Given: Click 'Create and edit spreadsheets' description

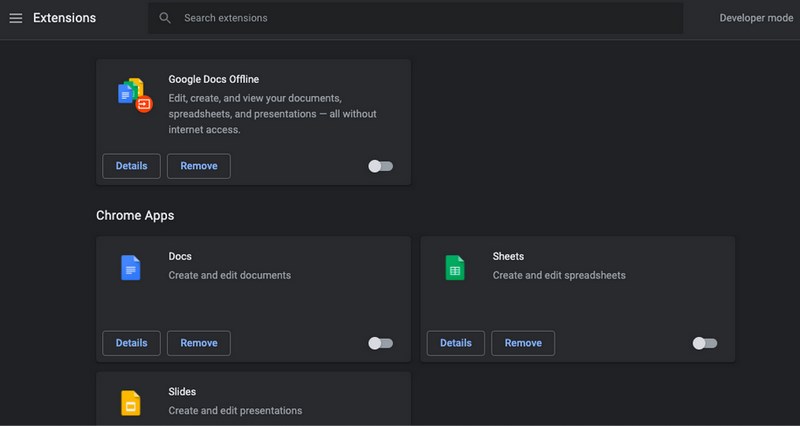Looking at the screenshot, I should click(x=559, y=275).
